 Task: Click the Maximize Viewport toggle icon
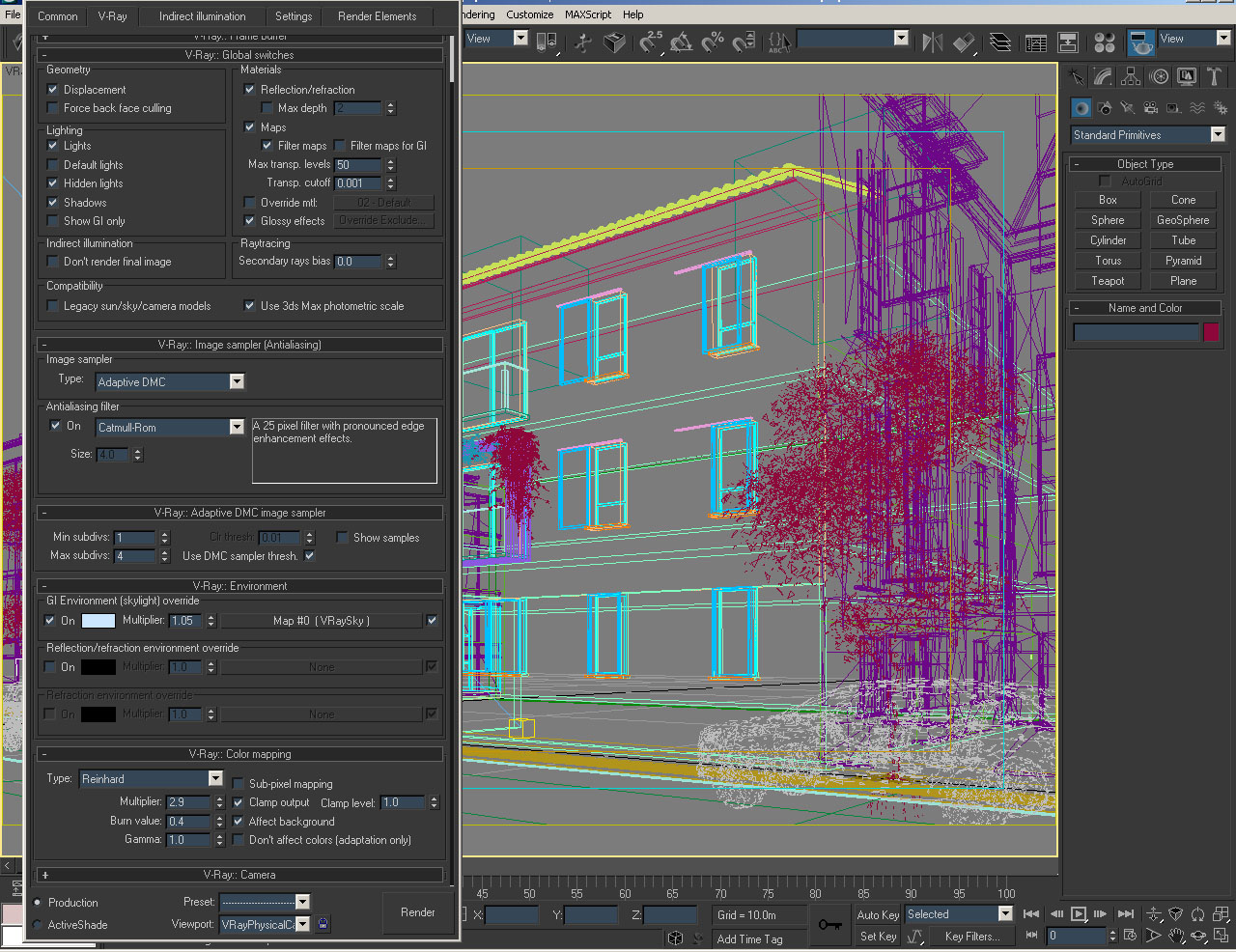(1222, 936)
